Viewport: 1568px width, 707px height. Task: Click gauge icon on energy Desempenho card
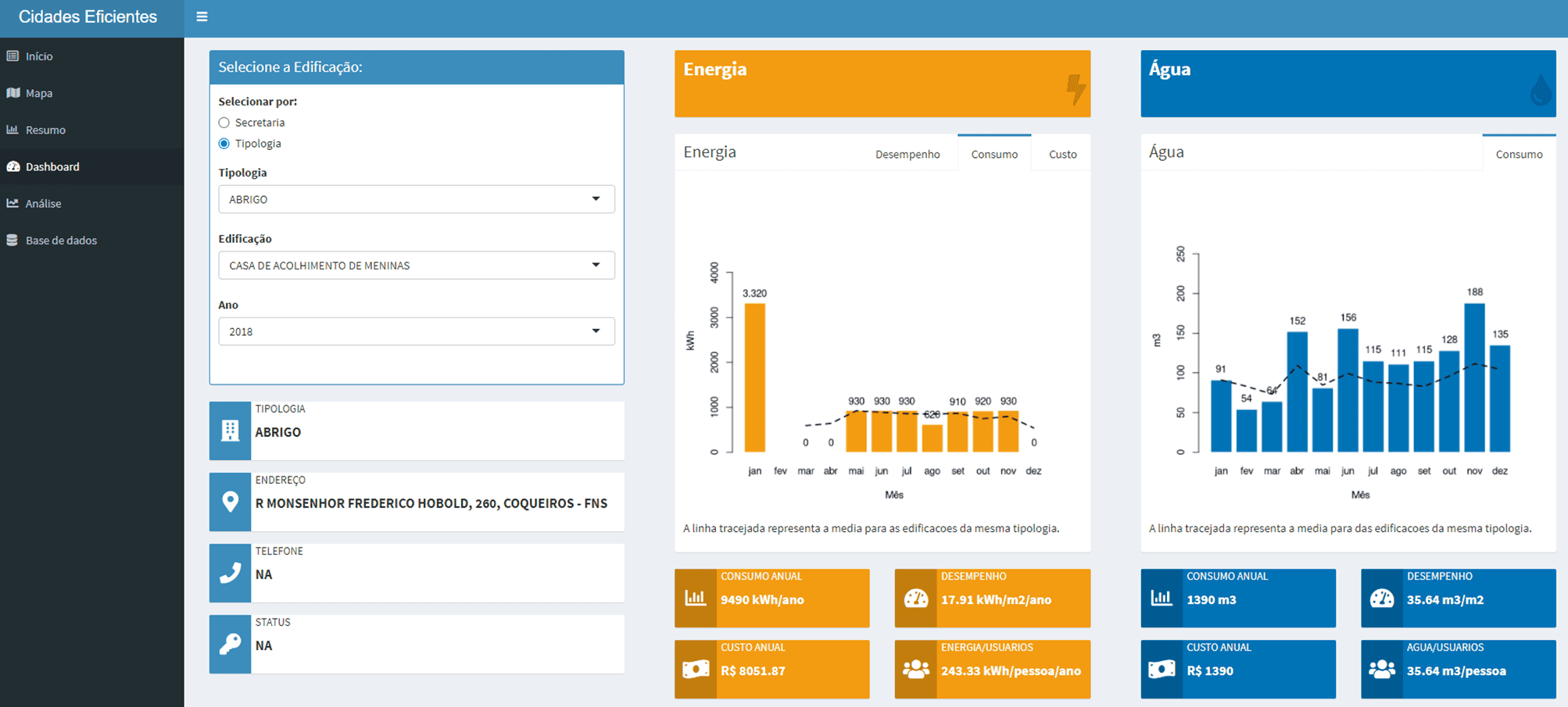[x=915, y=598]
